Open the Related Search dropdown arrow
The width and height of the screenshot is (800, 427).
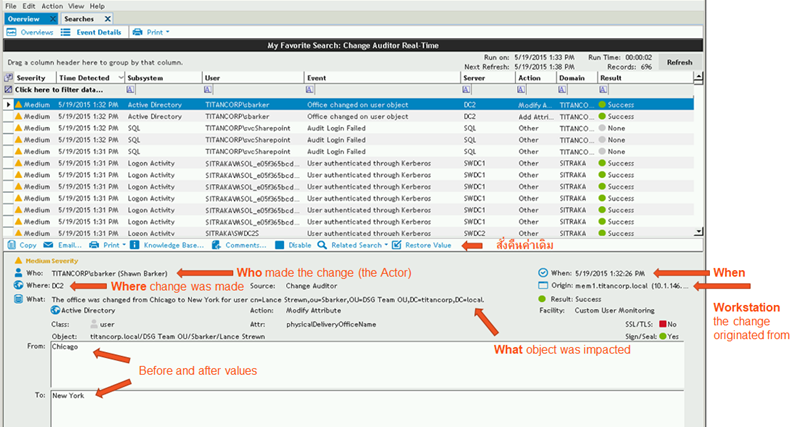[386, 245]
